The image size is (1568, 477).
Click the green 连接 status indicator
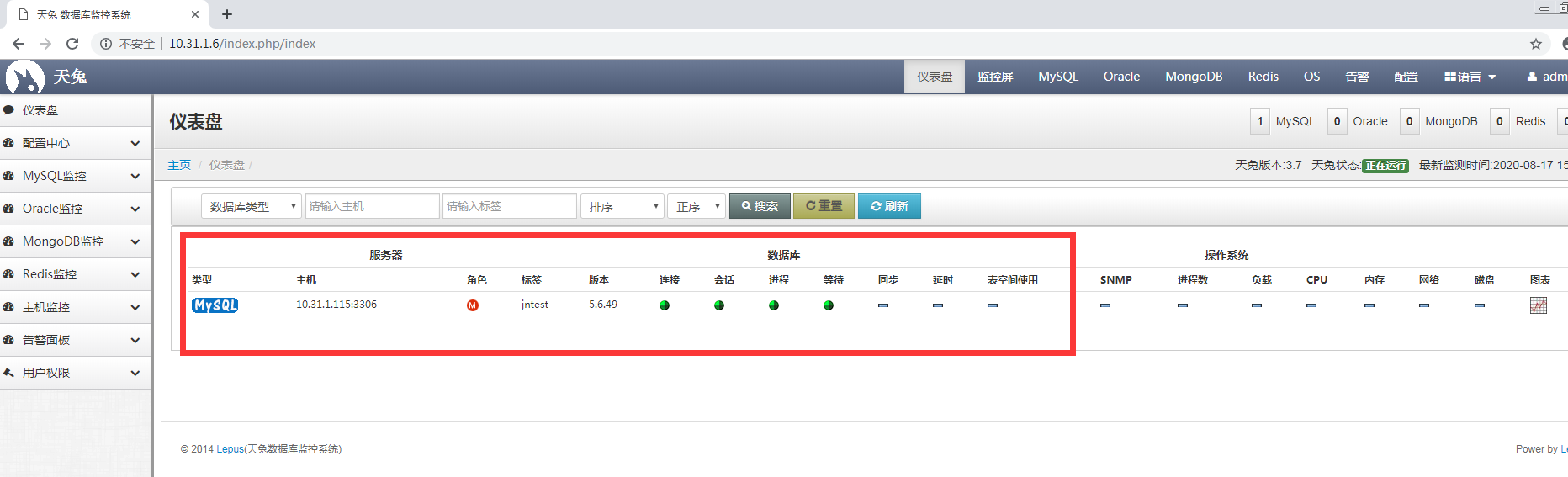(665, 305)
